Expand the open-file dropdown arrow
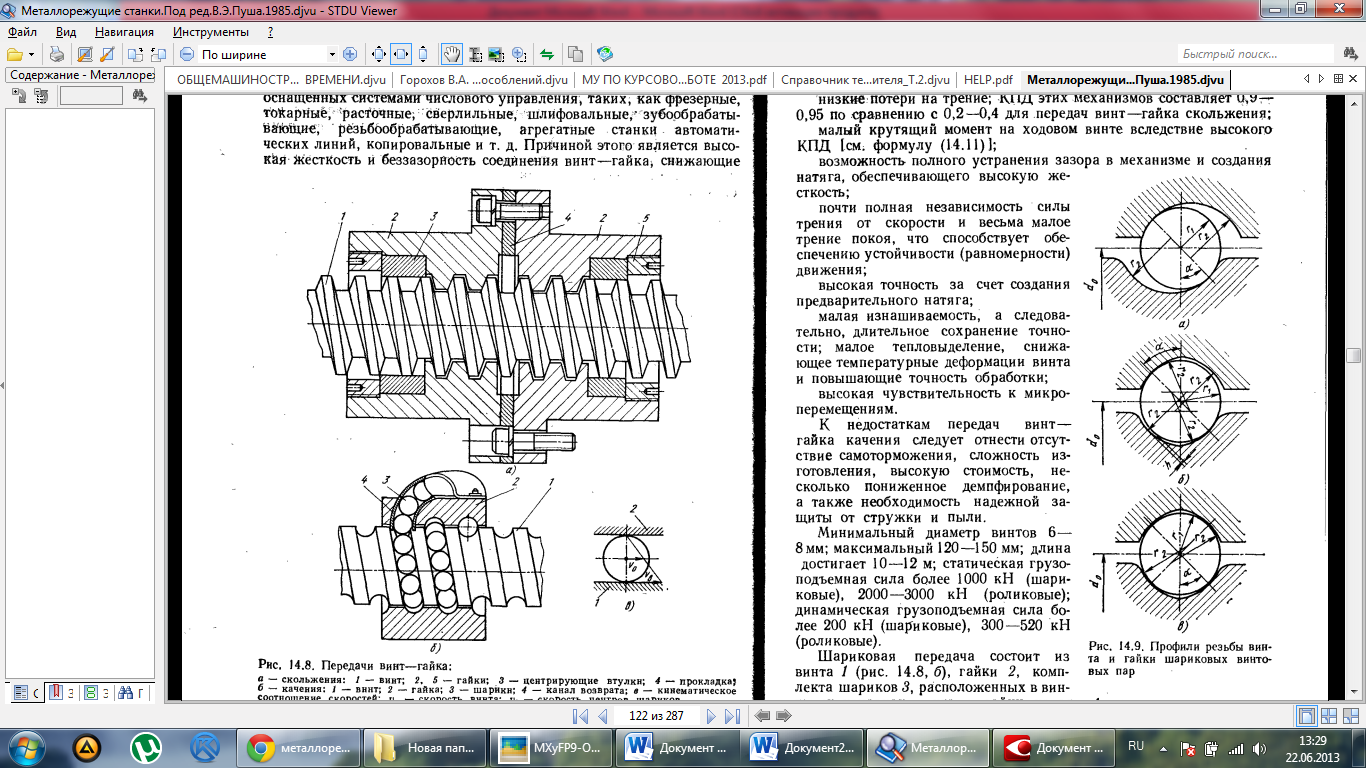The height and width of the screenshot is (768, 1366). [31, 54]
